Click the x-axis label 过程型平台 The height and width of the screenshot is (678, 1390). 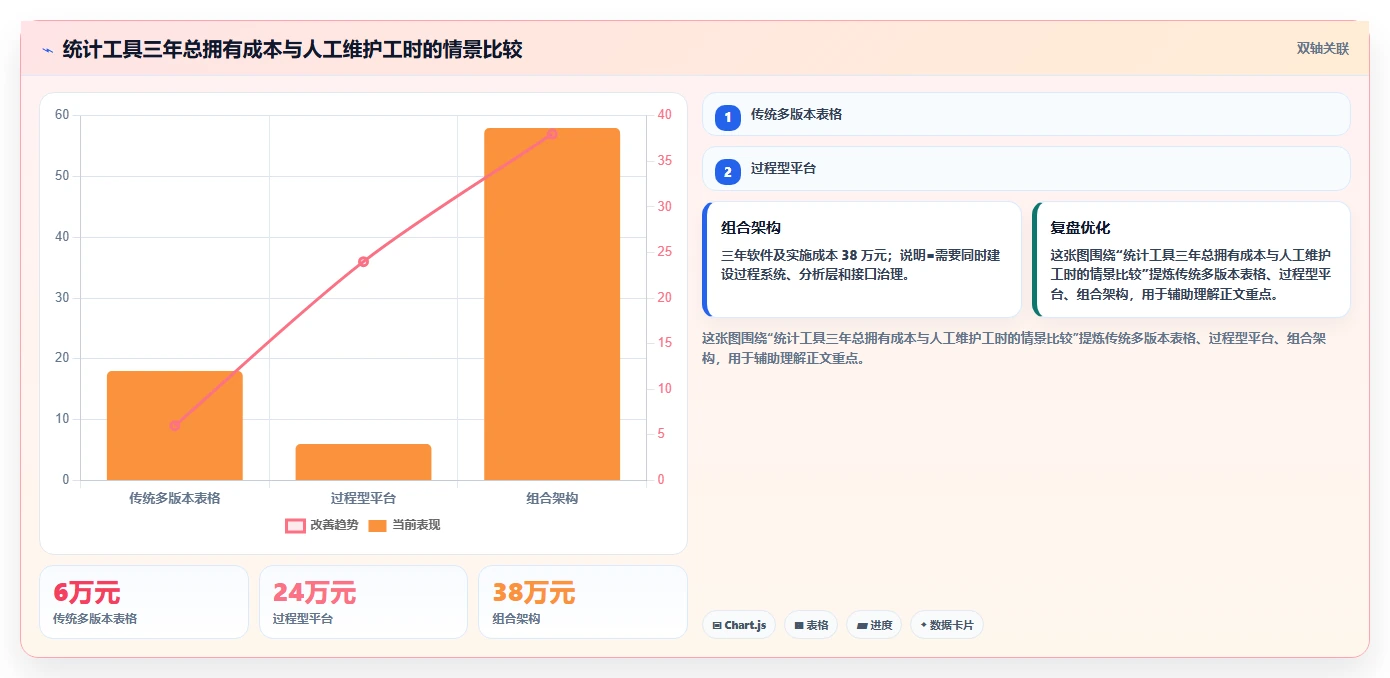coord(363,498)
